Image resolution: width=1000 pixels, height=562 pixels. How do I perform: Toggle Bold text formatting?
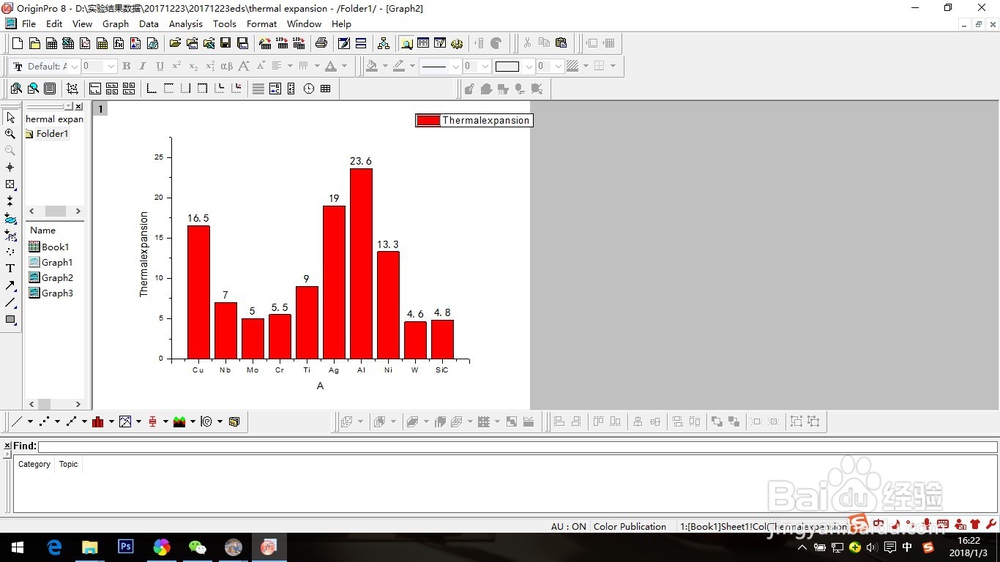126,66
